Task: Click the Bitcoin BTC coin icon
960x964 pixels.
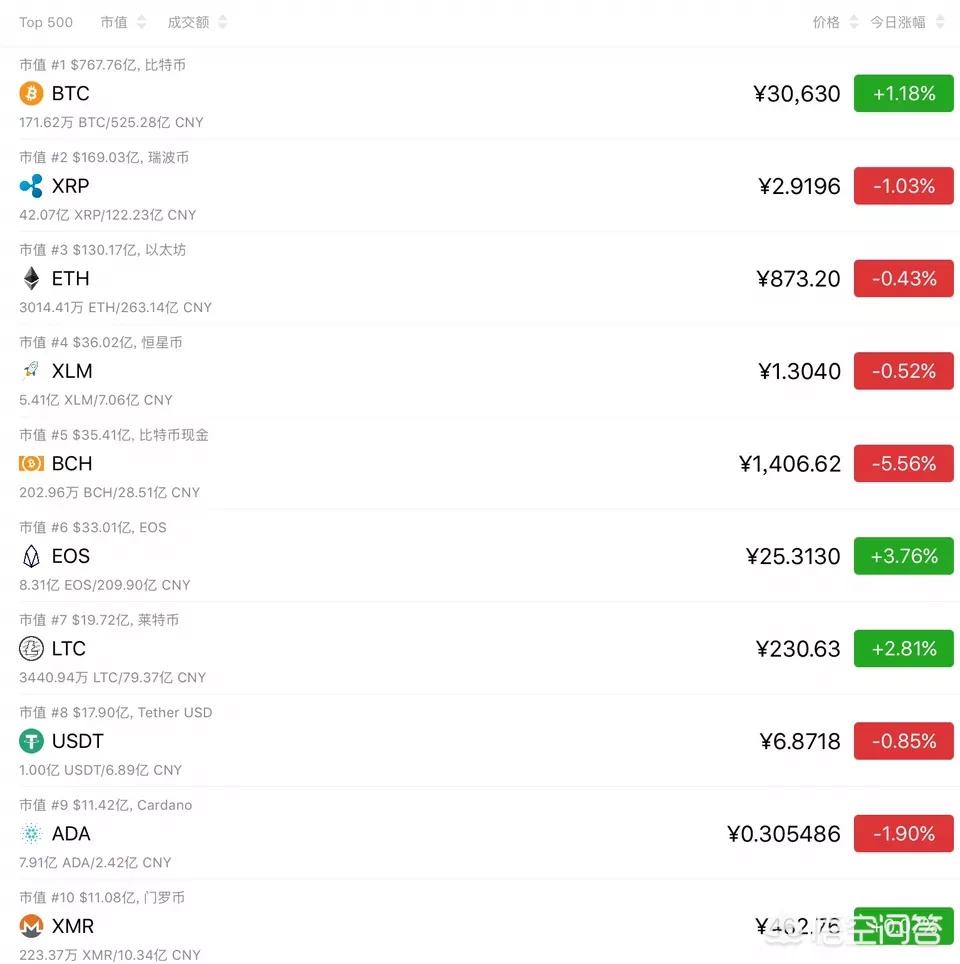Action: tap(31, 94)
